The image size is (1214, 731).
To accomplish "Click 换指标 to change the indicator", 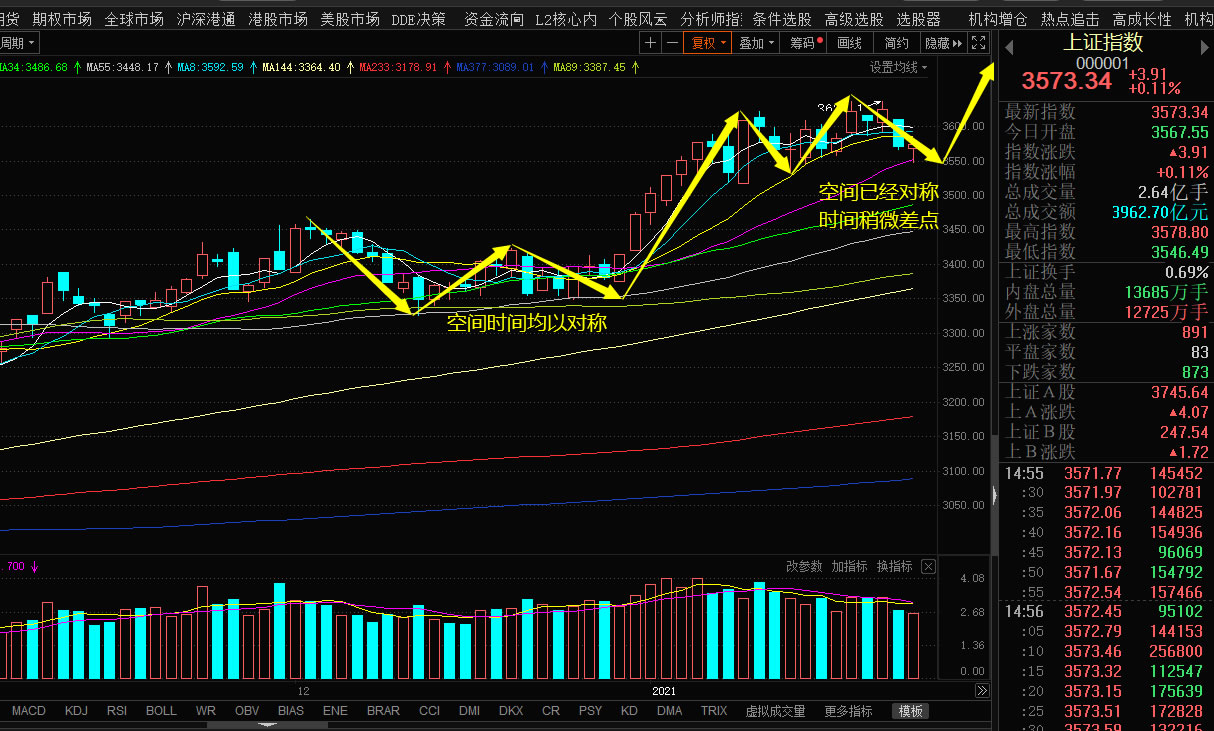I will [895, 566].
